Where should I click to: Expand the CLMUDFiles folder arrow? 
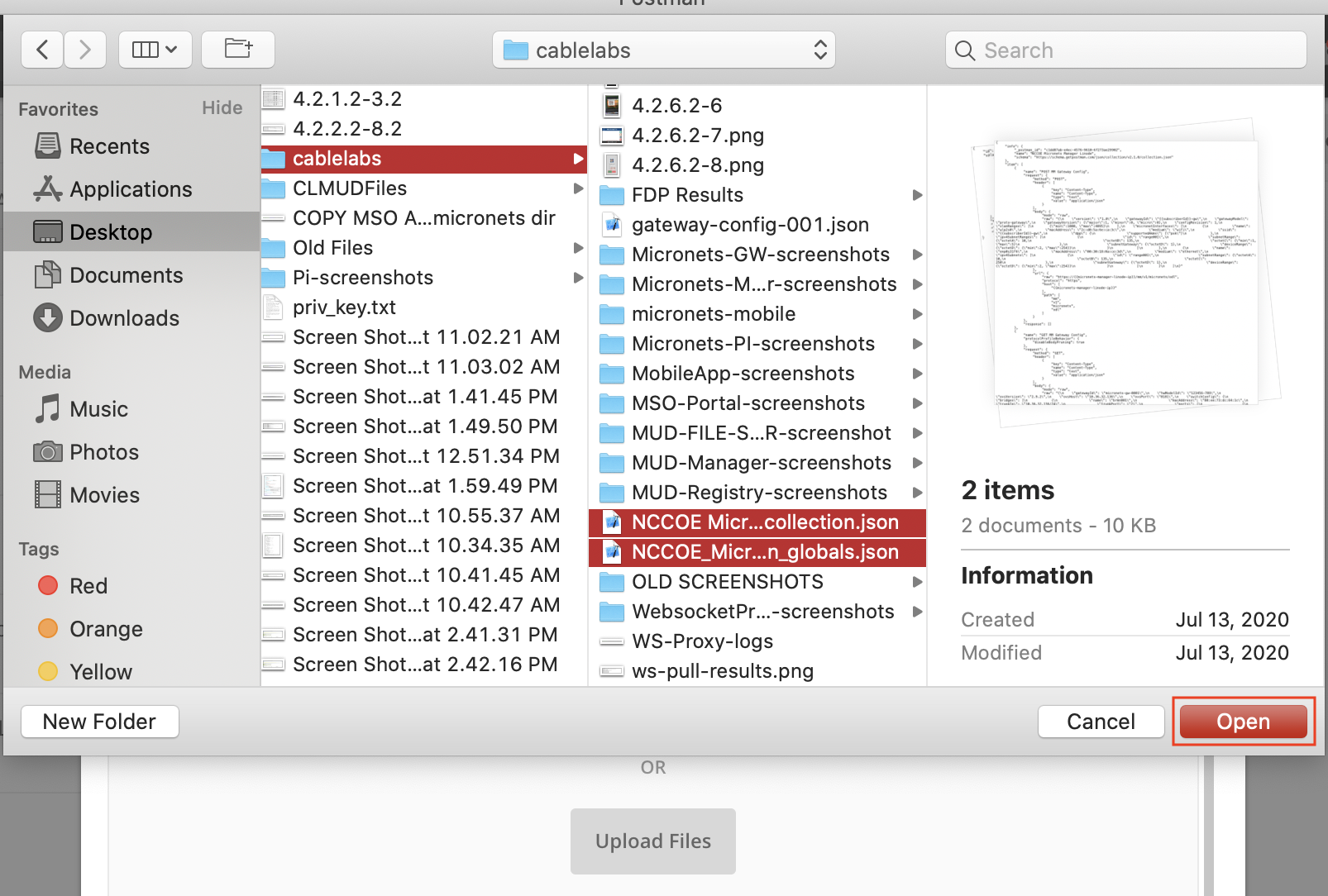tap(578, 188)
